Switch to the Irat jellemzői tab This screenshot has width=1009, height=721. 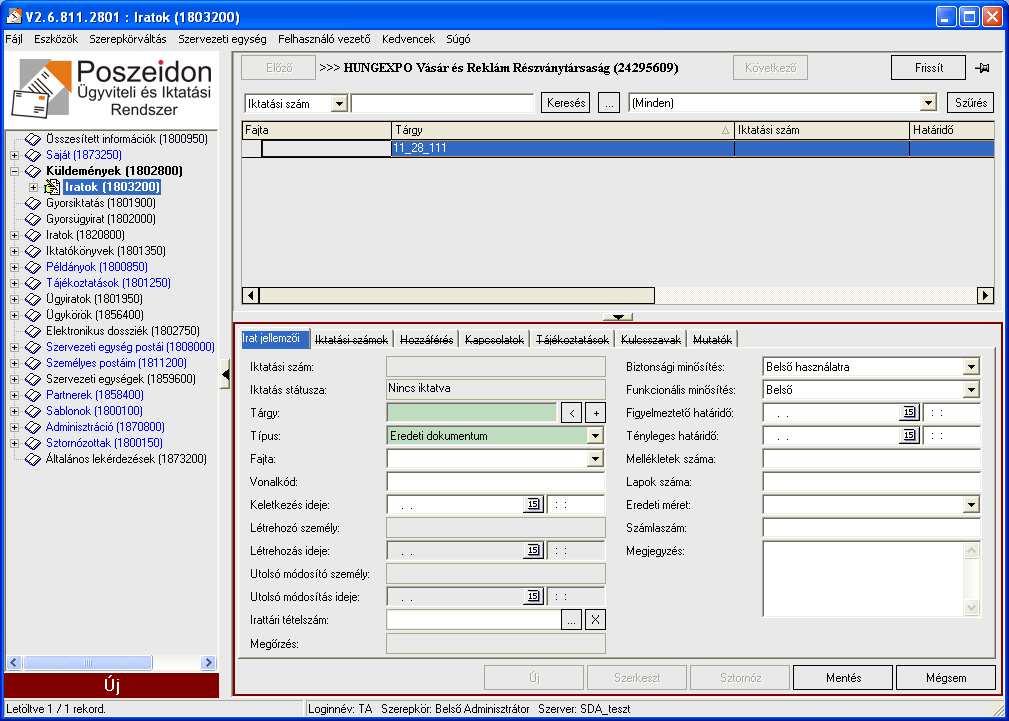click(x=274, y=339)
